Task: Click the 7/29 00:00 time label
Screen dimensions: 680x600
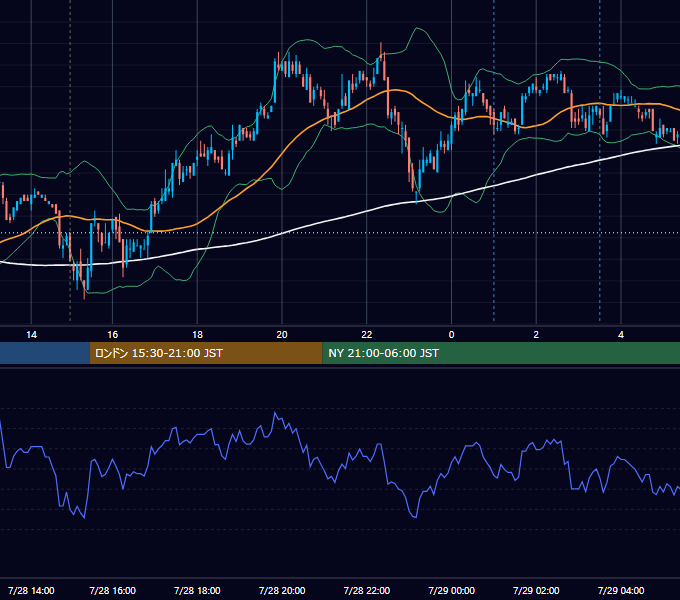Action: 451,590
